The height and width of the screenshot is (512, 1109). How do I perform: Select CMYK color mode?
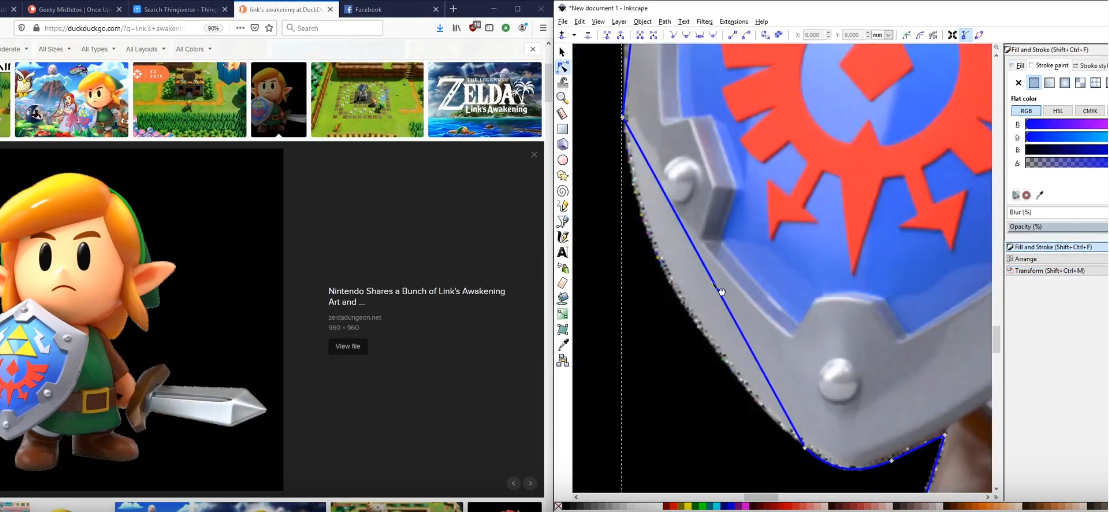(x=1090, y=111)
